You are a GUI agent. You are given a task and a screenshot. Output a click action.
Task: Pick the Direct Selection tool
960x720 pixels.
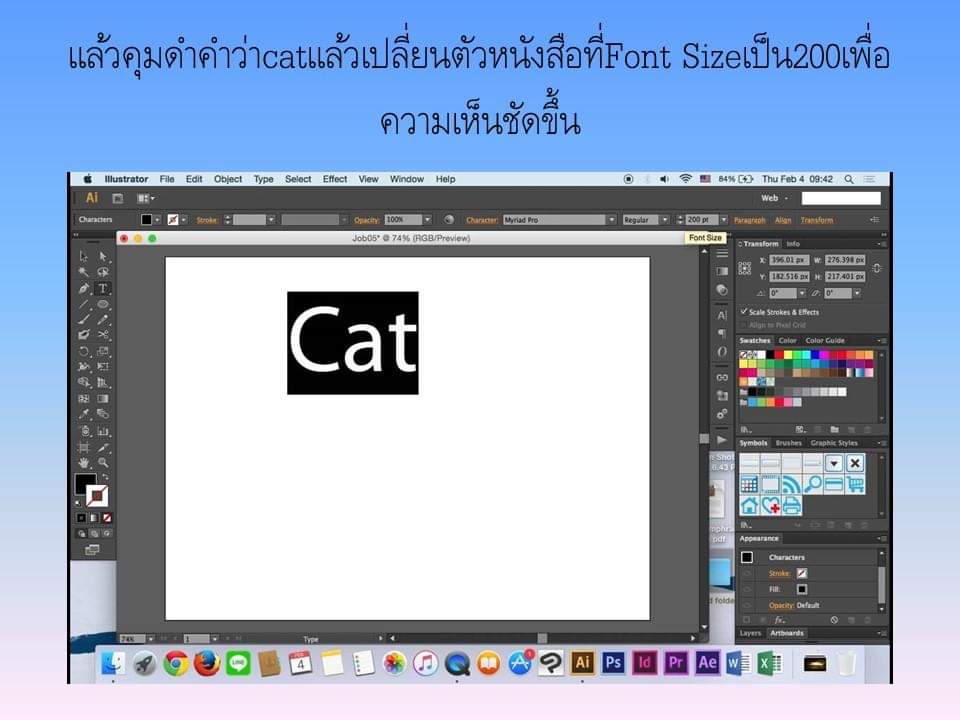coord(103,256)
